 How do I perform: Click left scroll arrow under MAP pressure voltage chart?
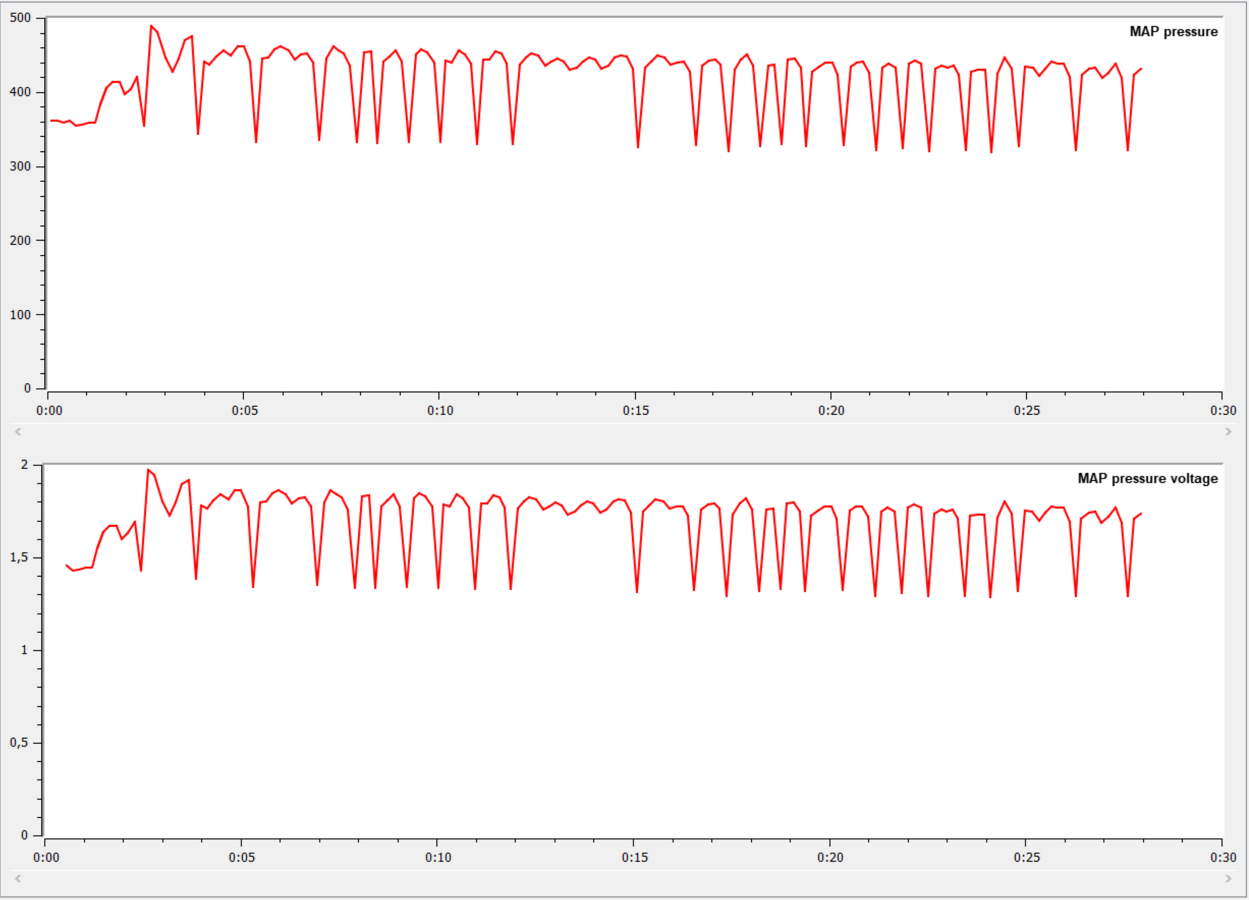pos(17,878)
